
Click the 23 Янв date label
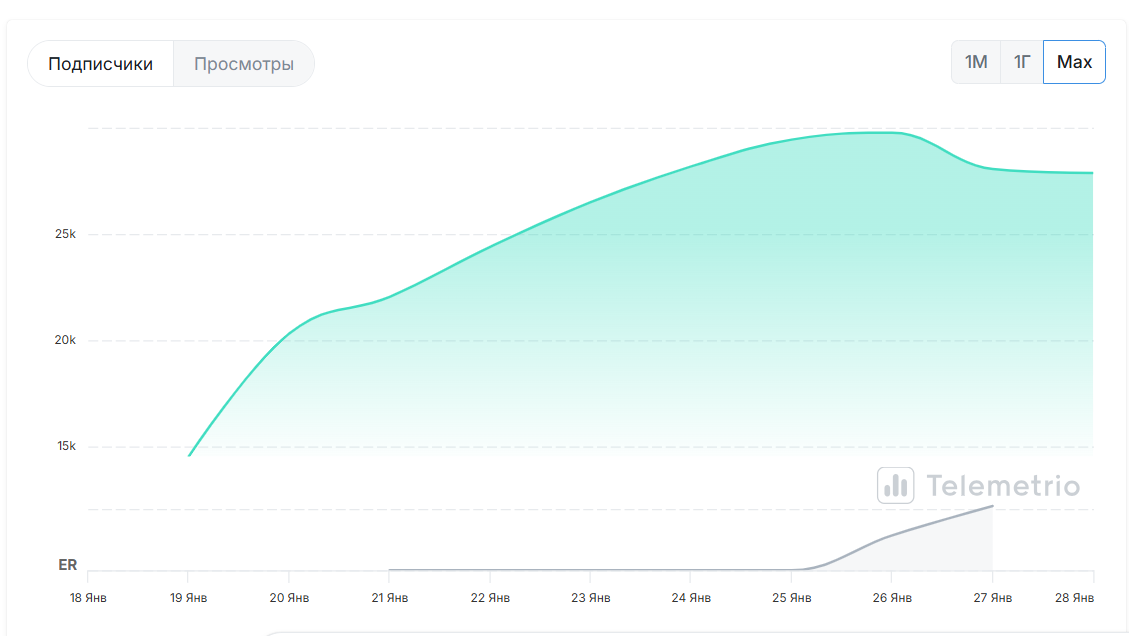590,598
